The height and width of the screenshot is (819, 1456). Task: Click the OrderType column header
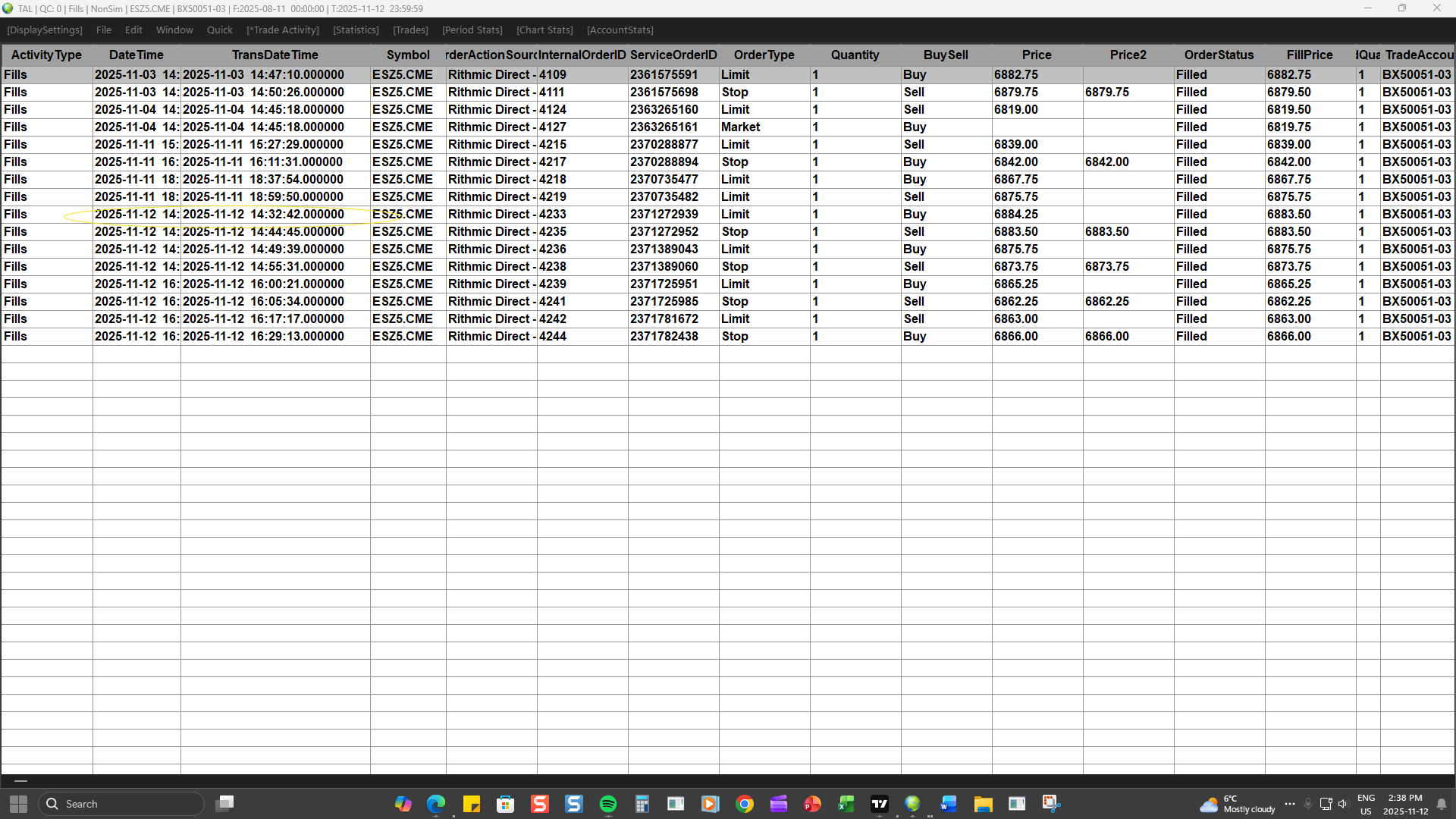tap(764, 55)
